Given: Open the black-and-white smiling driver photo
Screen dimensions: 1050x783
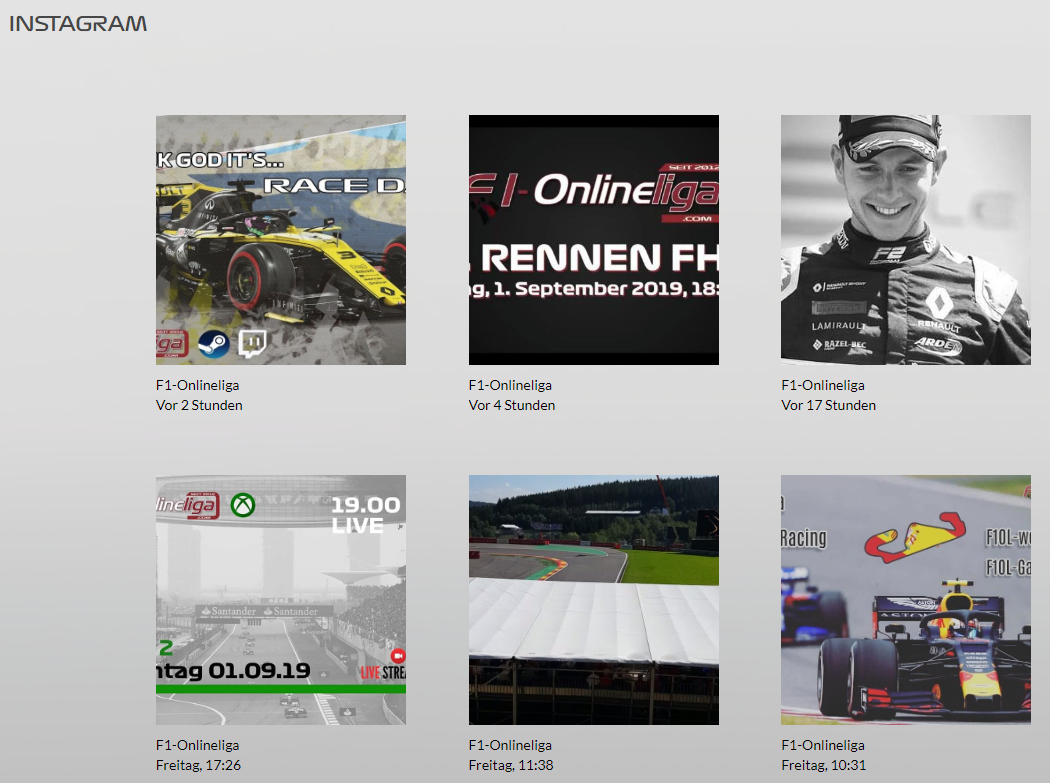Looking at the screenshot, I should tap(905, 240).
